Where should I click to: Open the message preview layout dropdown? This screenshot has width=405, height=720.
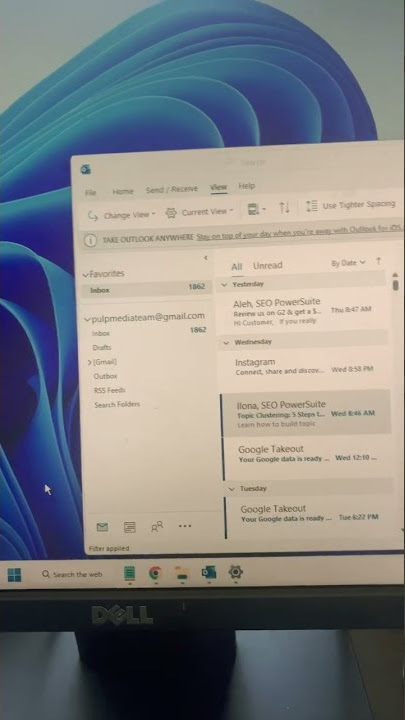[x=256, y=209]
